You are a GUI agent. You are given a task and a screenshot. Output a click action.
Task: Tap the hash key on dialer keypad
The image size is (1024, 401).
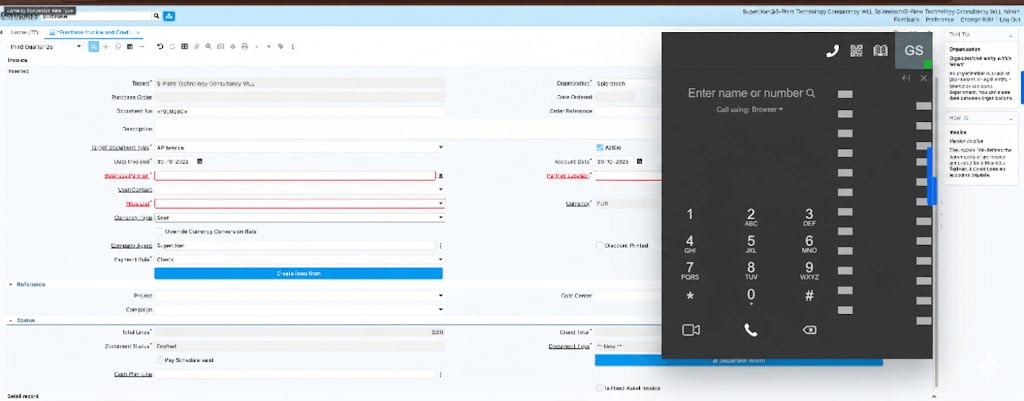809,296
